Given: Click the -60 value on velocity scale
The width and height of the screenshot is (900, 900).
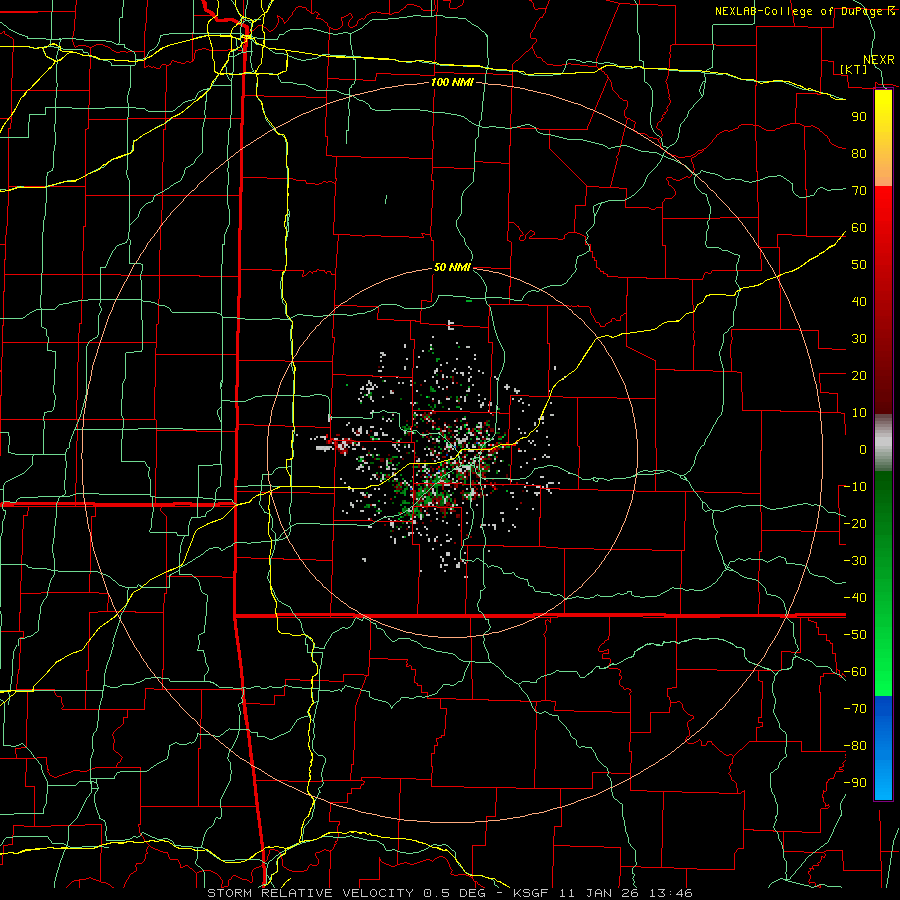Looking at the screenshot, I should tap(855, 672).
